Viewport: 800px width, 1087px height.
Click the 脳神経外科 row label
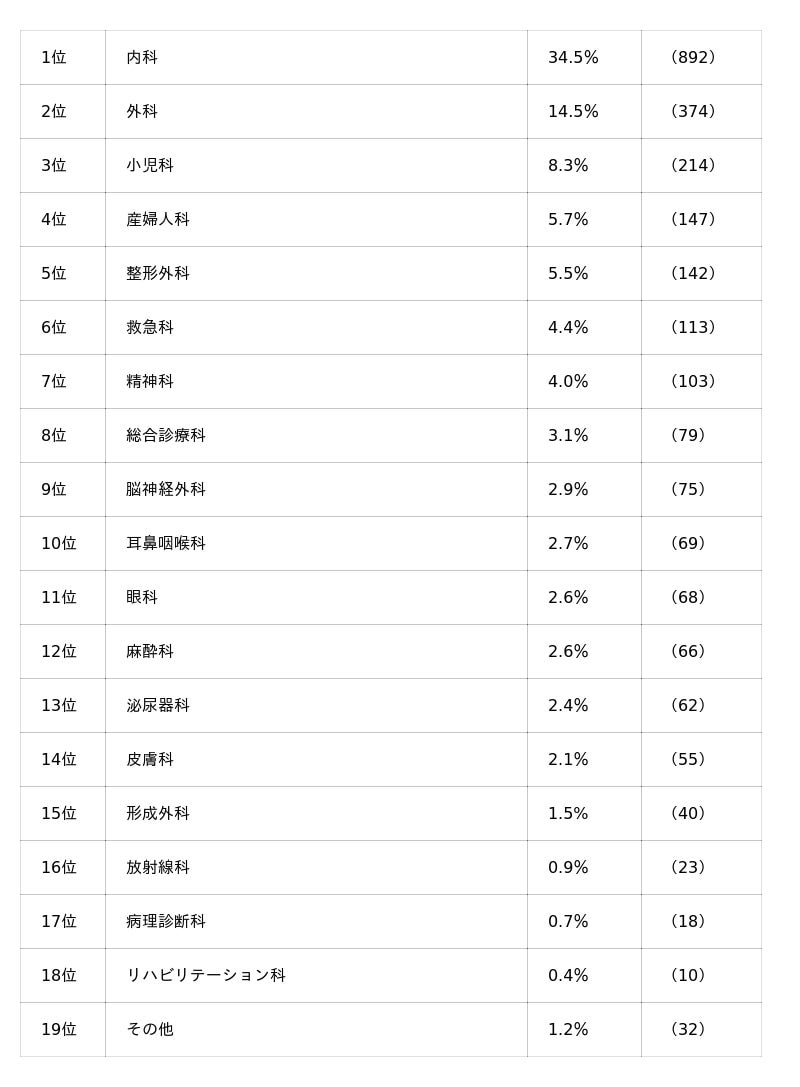pyautogui.click(x=166, y=490)
